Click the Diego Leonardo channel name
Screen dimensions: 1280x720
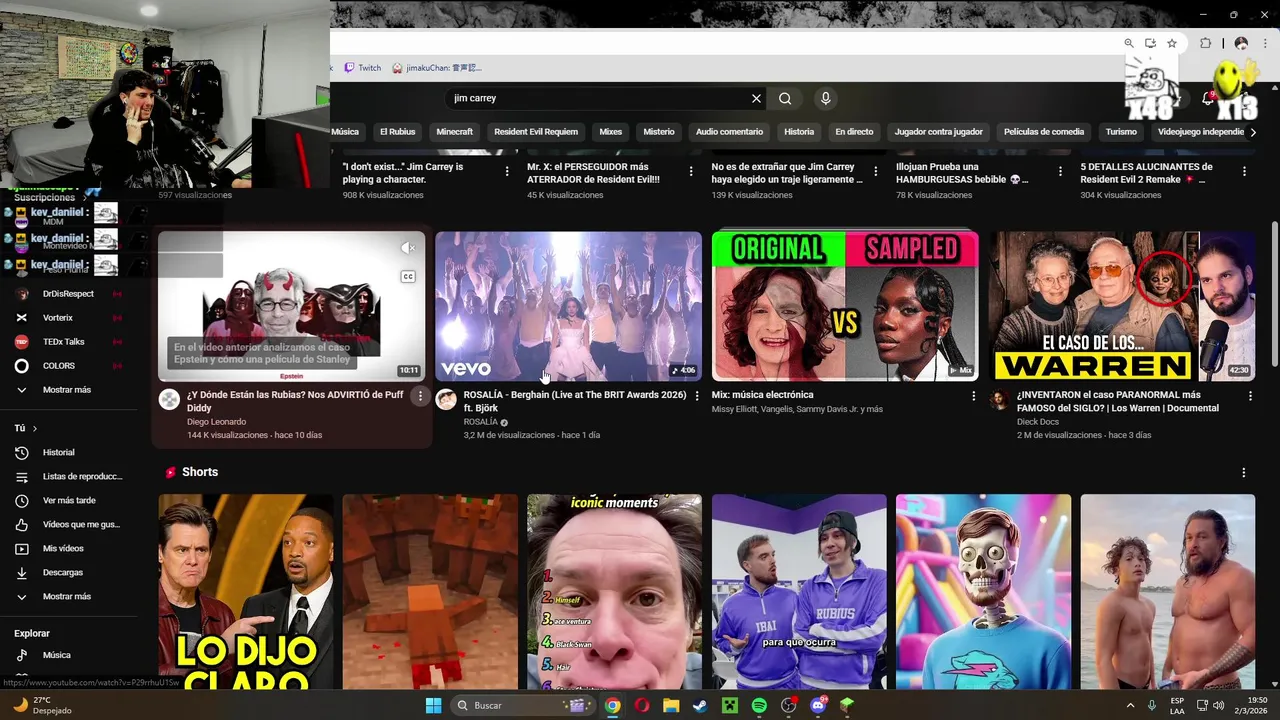coord(216,422)
